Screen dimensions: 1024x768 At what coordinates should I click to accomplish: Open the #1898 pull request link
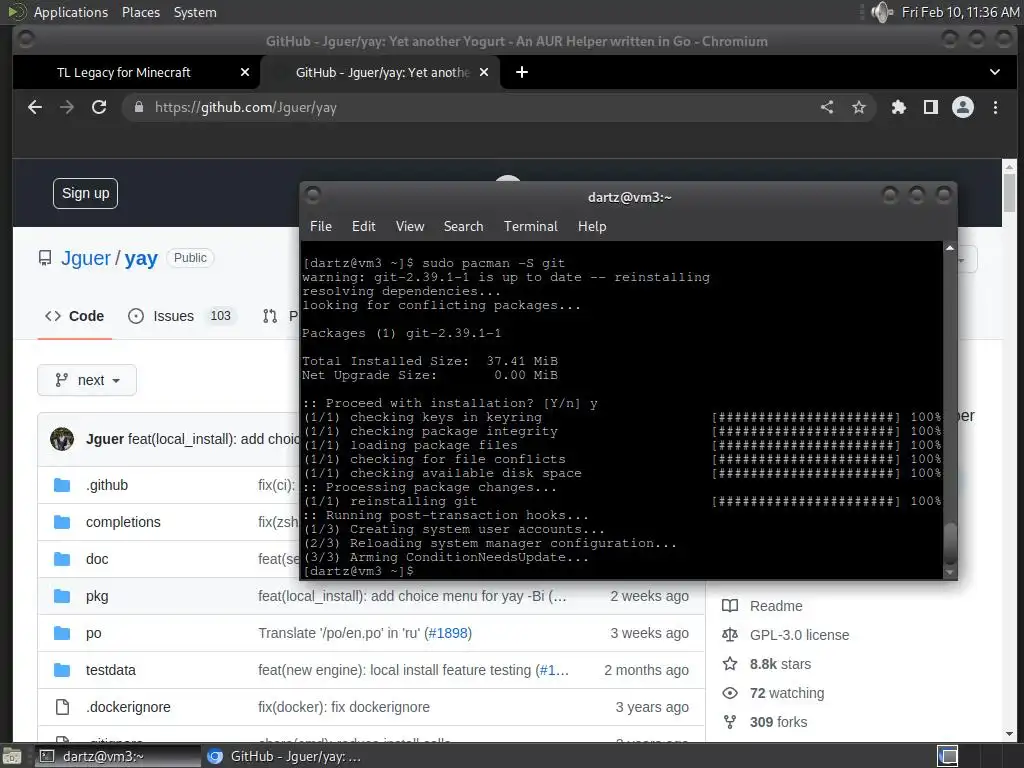(447, 633)
